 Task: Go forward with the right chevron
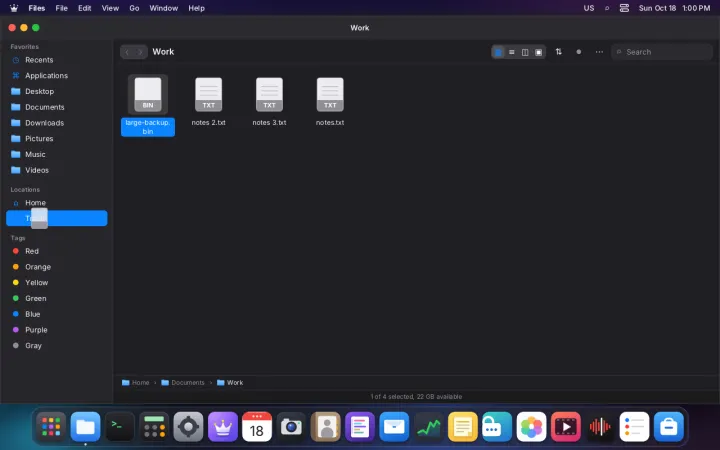tap(141, 52)
